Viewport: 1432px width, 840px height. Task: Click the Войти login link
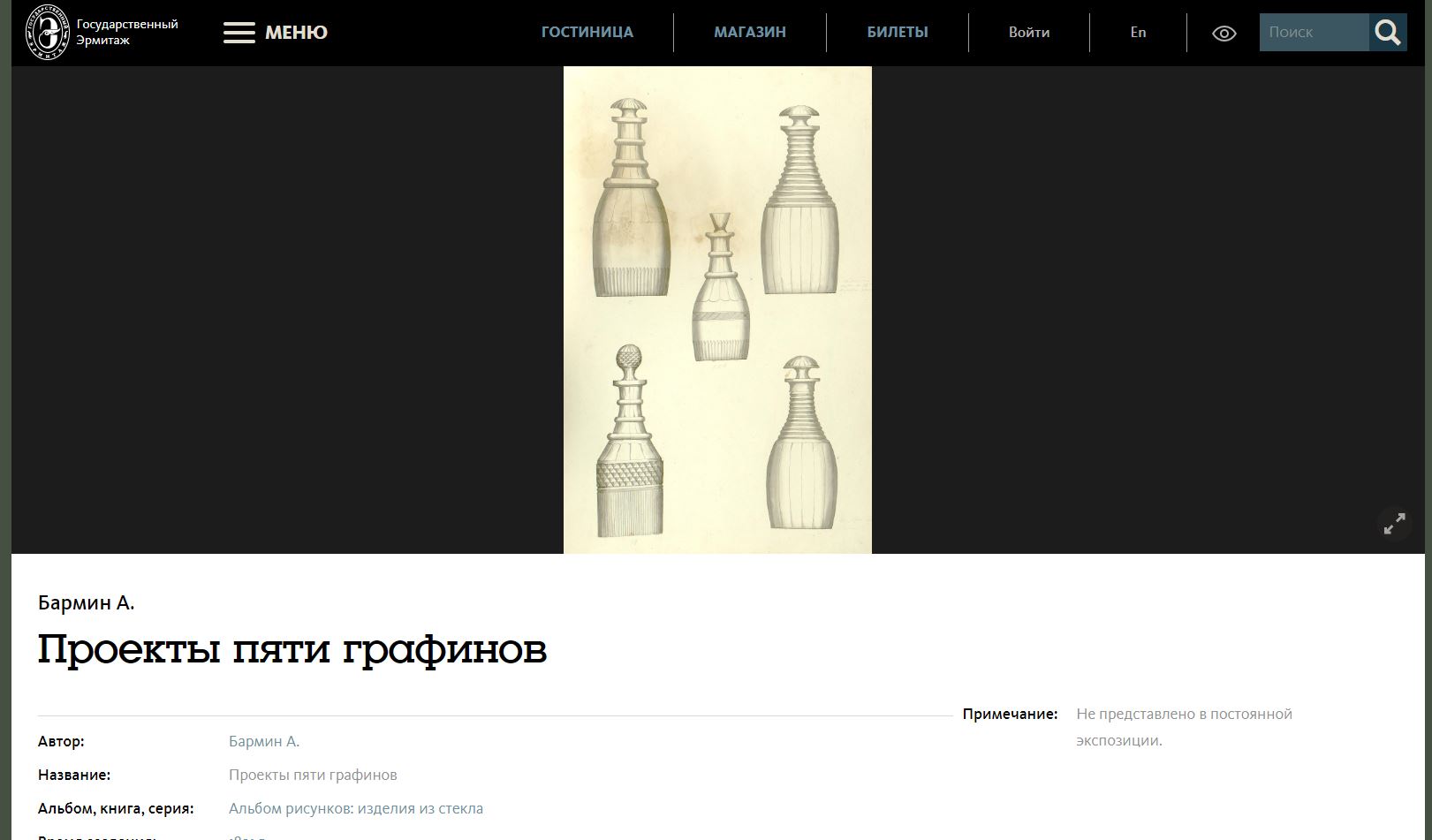(x=1029, y=32)
